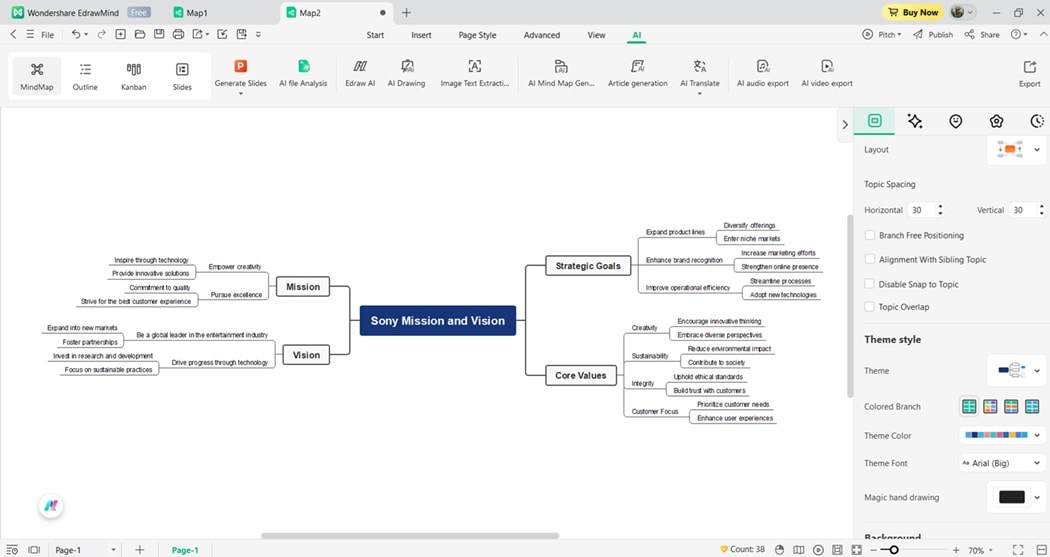The width and height of the screenshot is (1050, 557).
Task: Select AI audio export
Action: (763, 74)
